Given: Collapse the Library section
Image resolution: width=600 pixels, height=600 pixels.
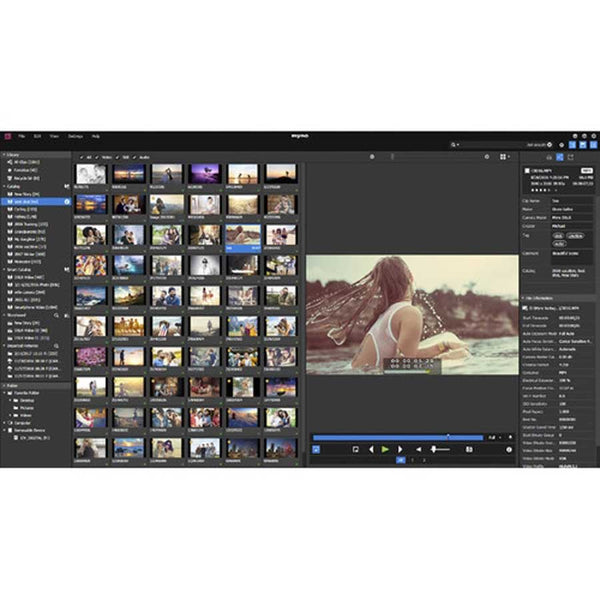Looking at the screenshot, I should (x=4, y=156).
